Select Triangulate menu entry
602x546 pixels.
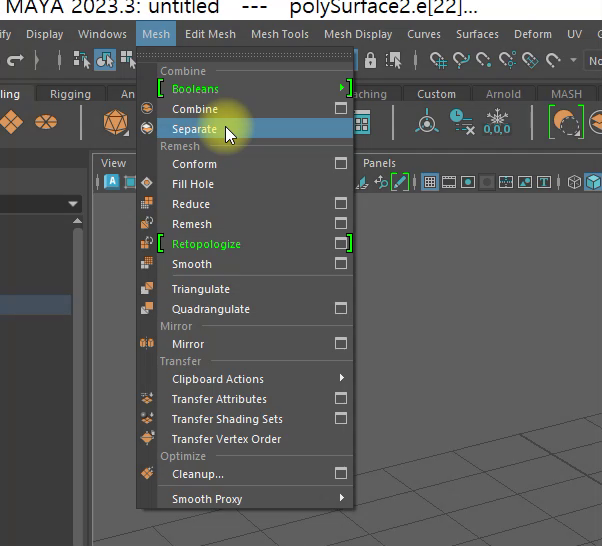pyautogui.click(x=255, y=289)
